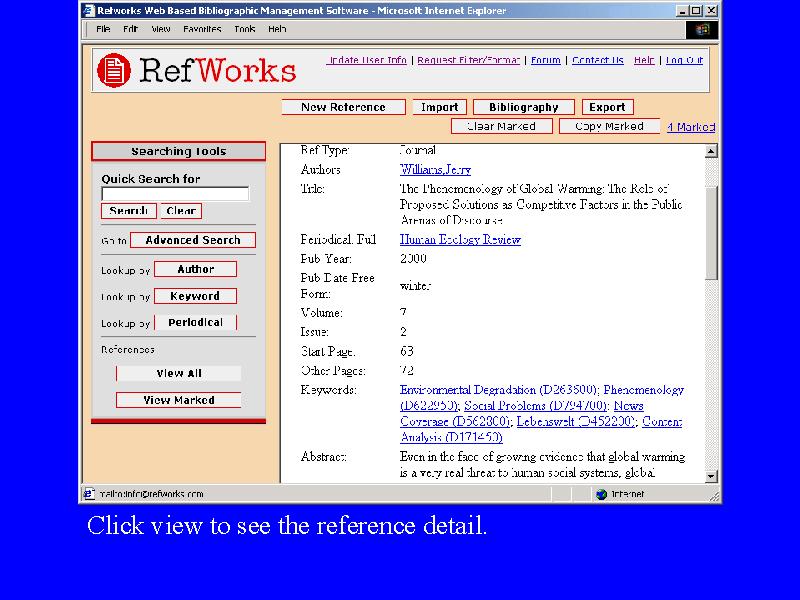The image size is (800, 600).
Task: Click the quick Search button
Action: click(129, 211)
